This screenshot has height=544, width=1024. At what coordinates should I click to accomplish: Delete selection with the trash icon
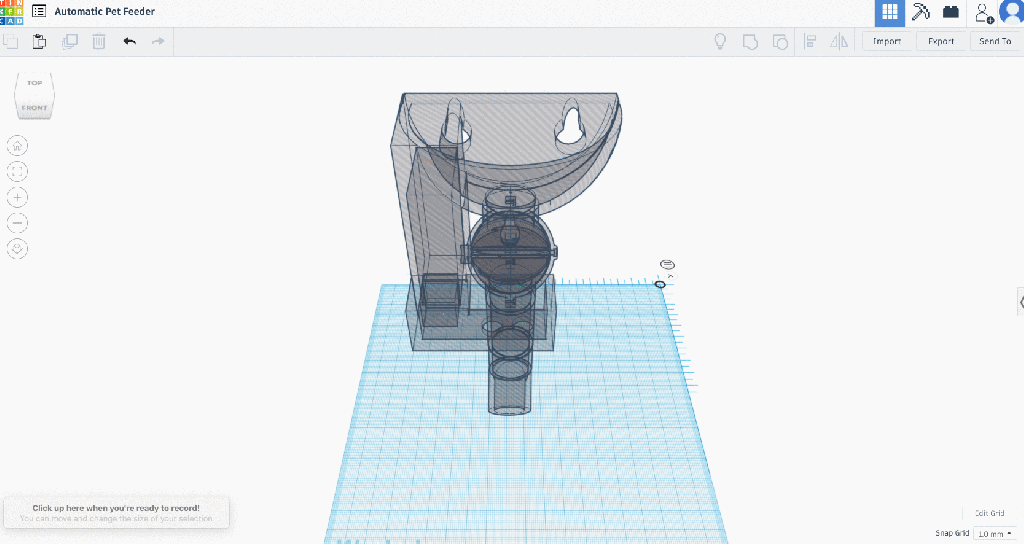[x=99, y=41]
